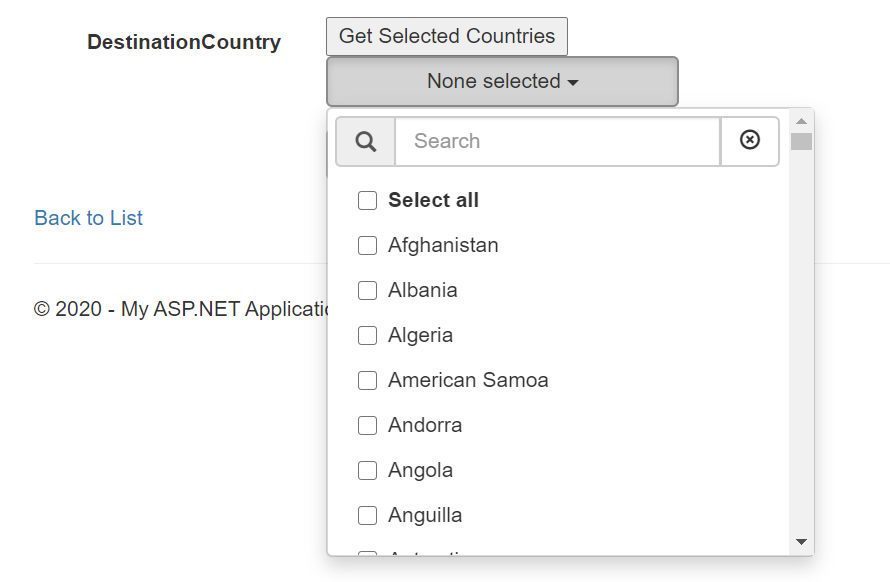Screen dimensions: 890x582
Task: Tick the Albania checkbox
Action: [367, 290]
